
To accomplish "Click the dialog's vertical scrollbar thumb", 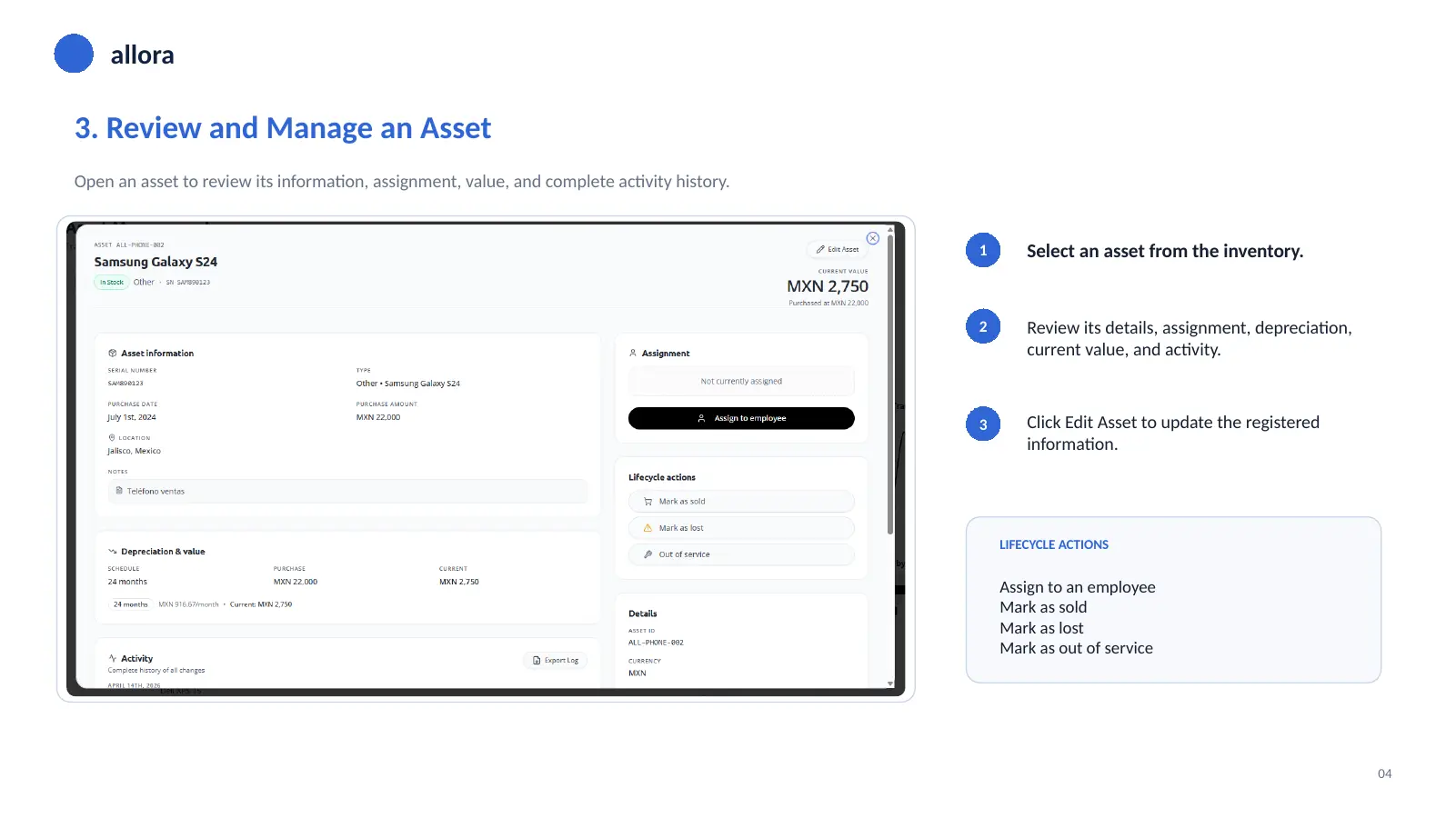I will click(x=890, y=385).
